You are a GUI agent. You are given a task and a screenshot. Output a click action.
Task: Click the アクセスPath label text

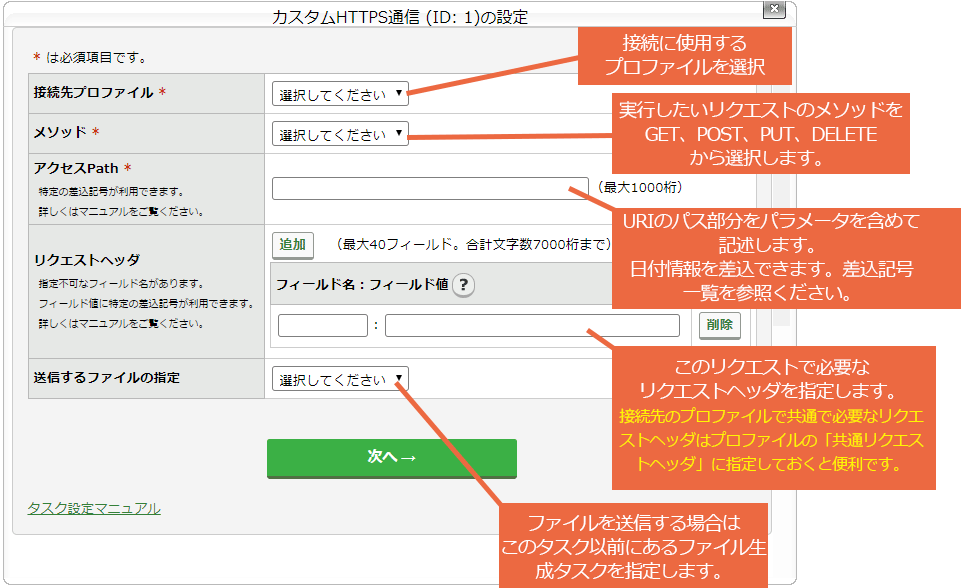76,168
